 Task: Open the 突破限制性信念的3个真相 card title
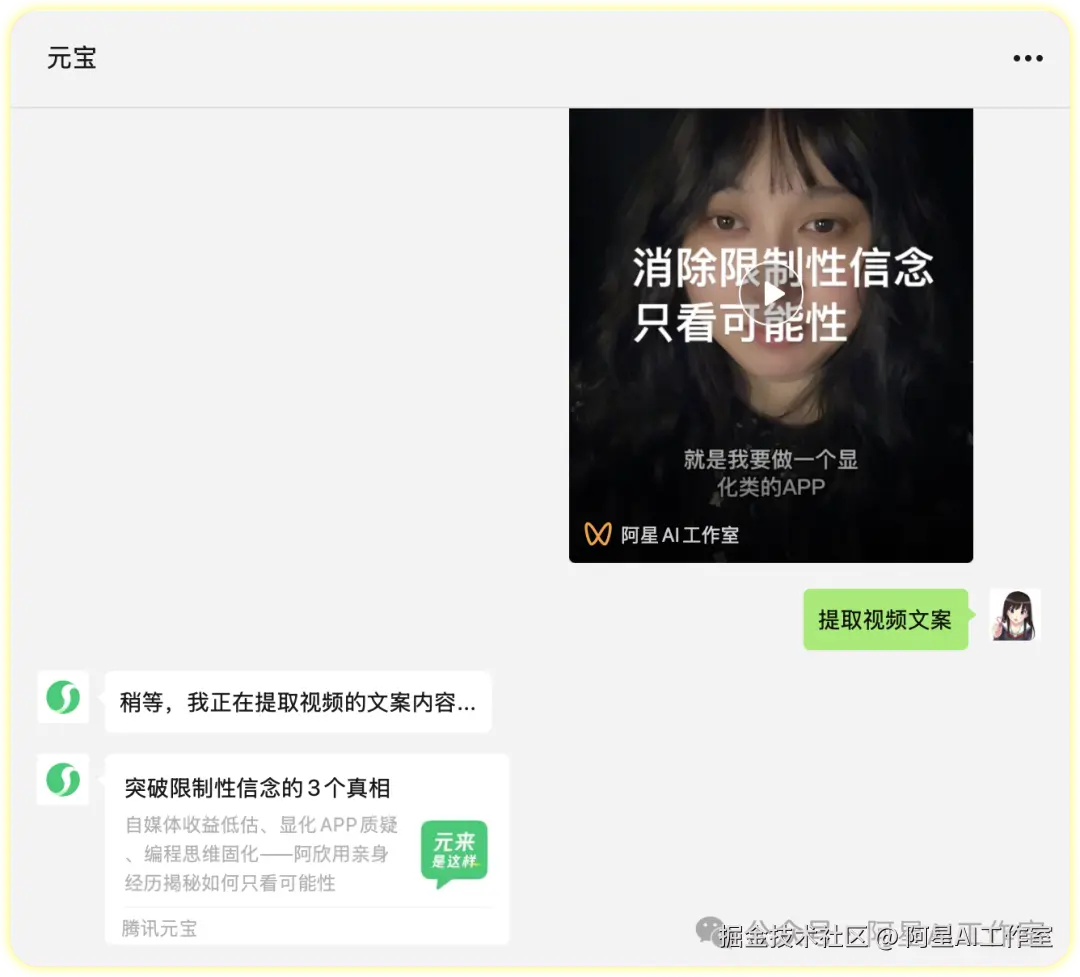tap(258, 788)
